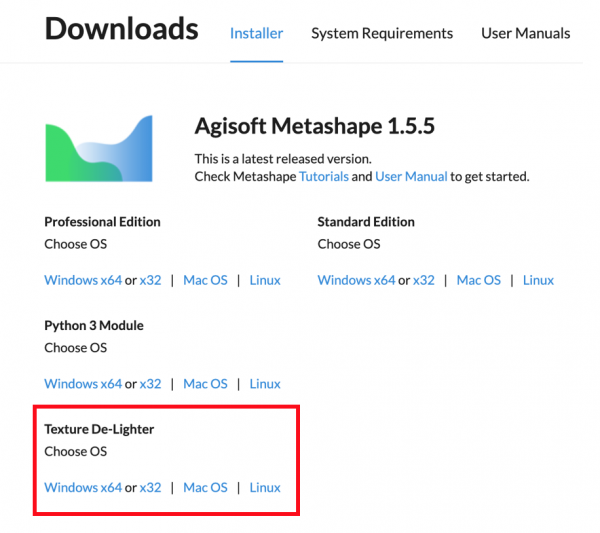Download Texture De-Lighter x32 version
Viewport: 600px width, 533px height.
(150, 488)
